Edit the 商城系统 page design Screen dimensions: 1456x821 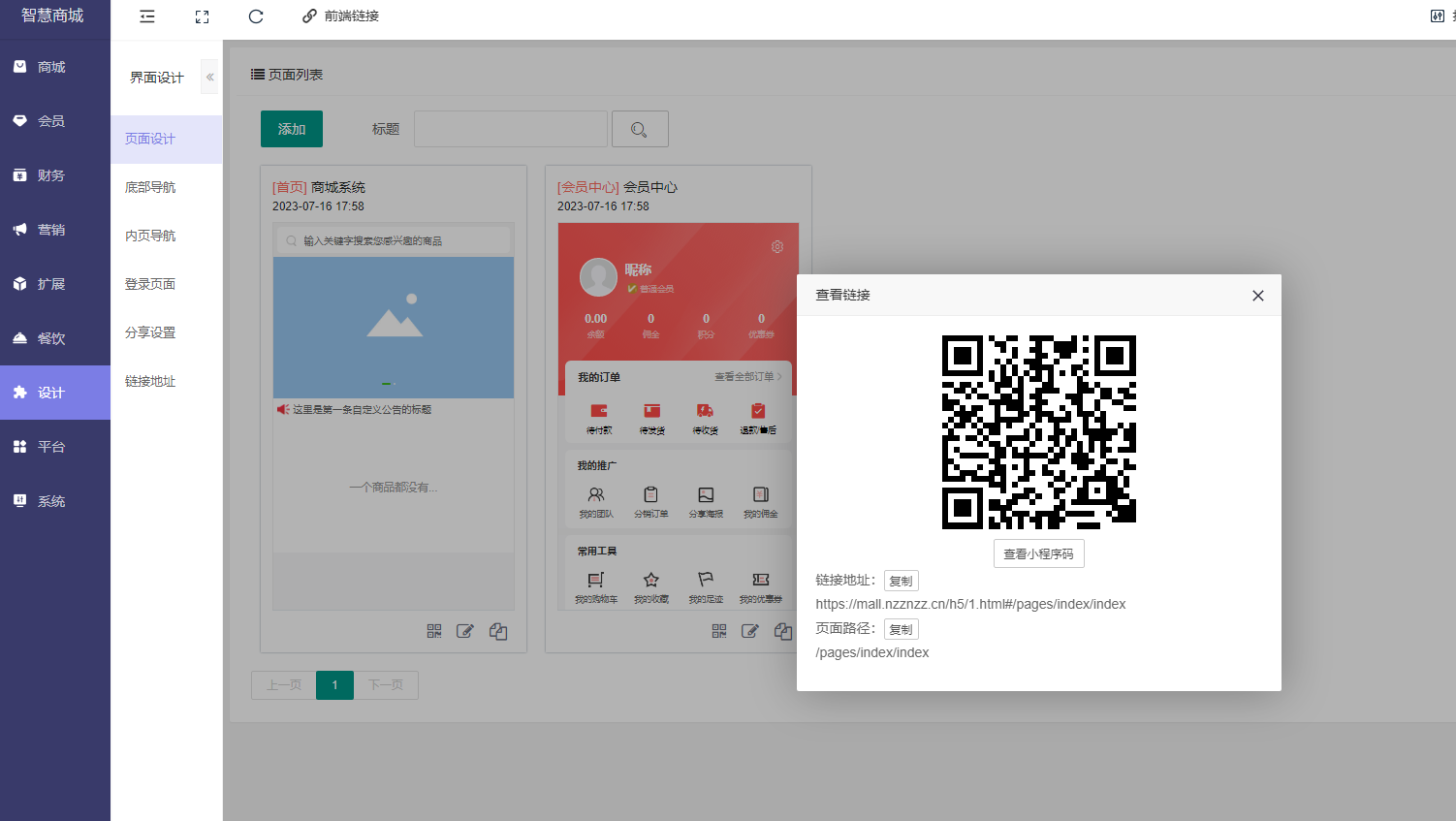[465, 631]
